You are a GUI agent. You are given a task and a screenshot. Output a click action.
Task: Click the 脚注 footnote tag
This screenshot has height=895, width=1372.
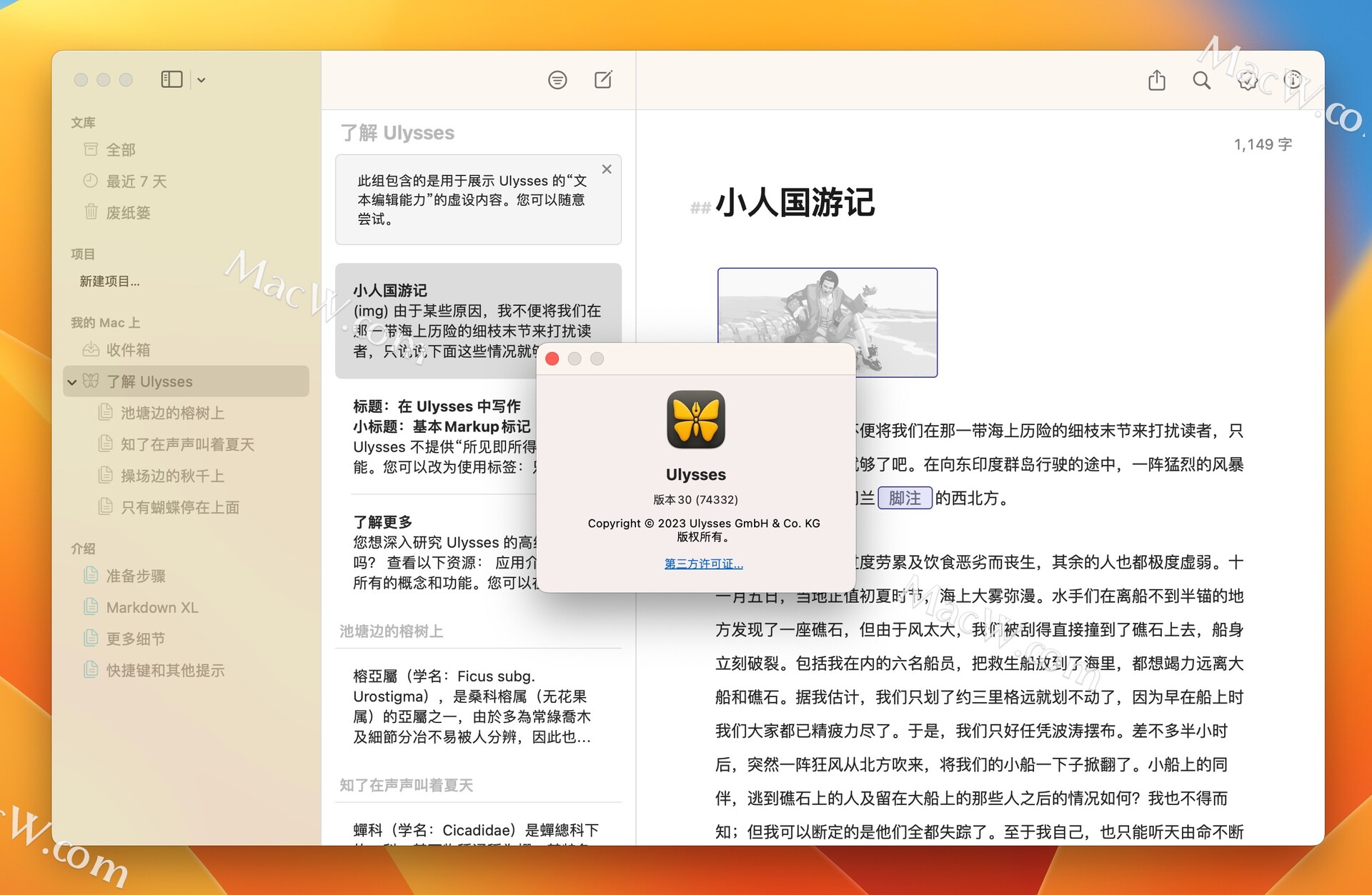click(x=905, y=498)
